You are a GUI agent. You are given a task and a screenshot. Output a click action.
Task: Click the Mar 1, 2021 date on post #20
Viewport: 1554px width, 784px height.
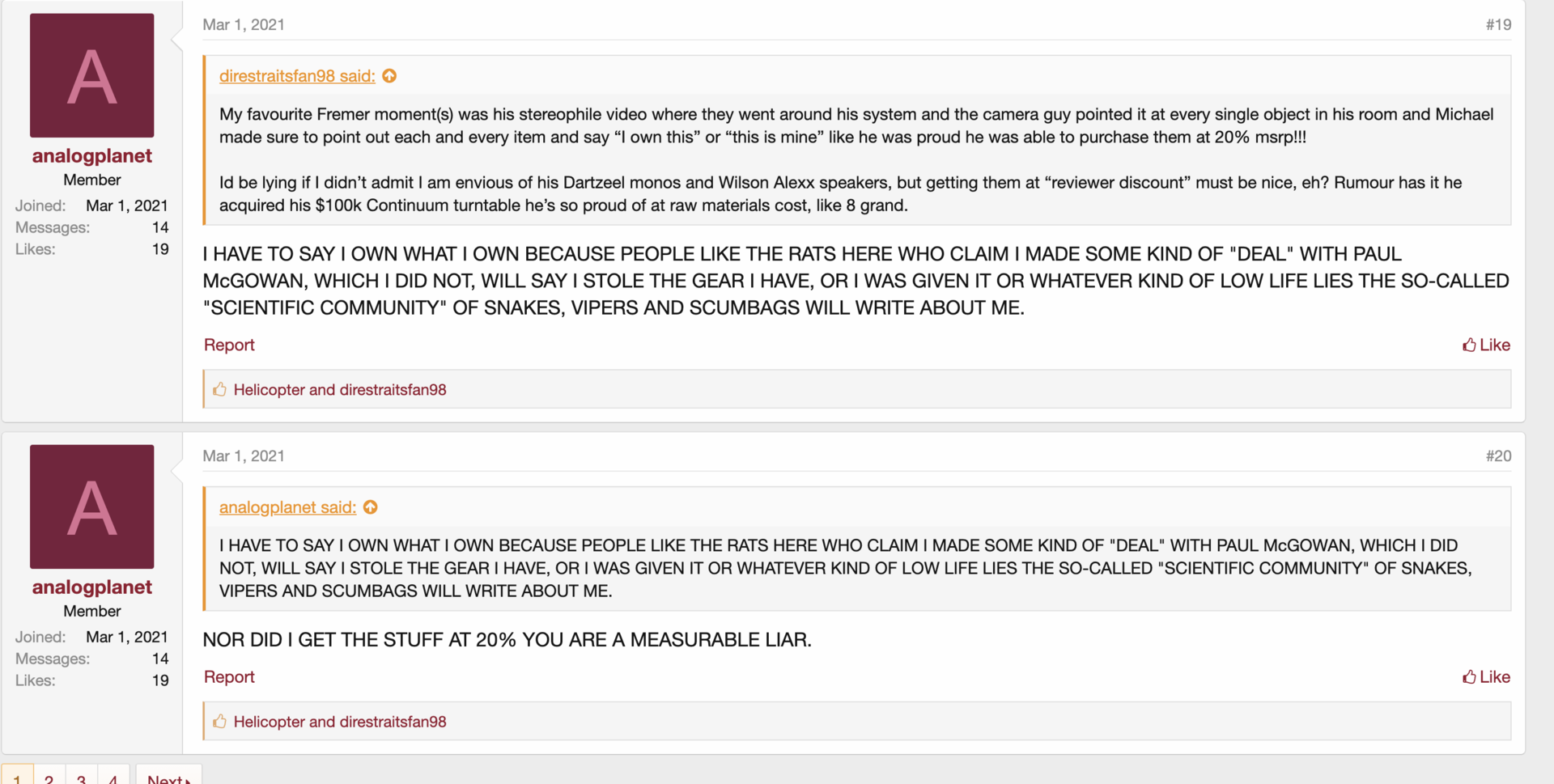coord(244,456)
